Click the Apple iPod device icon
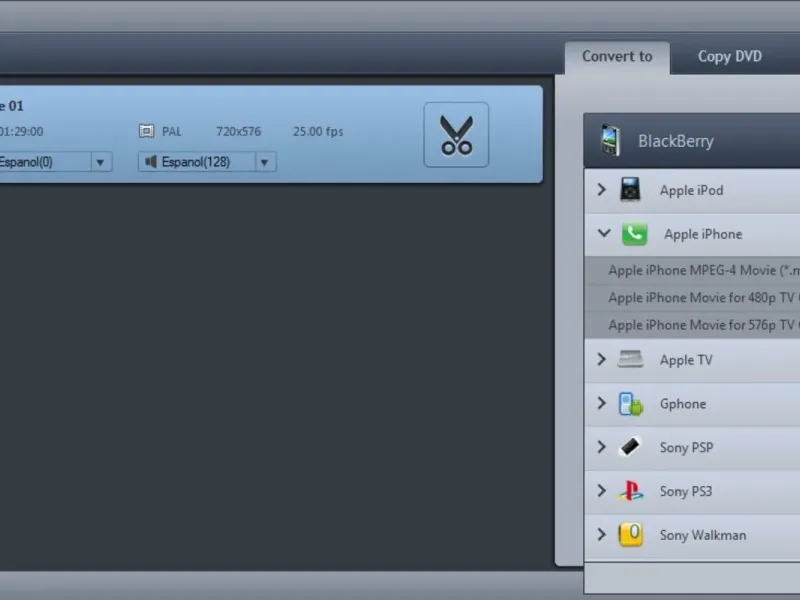800x600 pixels. 630,189
